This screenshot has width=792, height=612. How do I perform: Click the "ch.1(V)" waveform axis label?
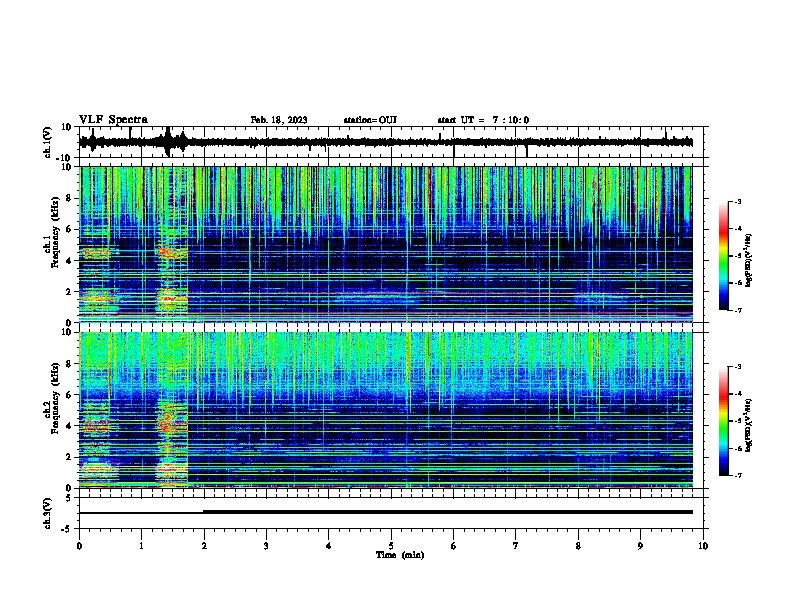[48, 142]
